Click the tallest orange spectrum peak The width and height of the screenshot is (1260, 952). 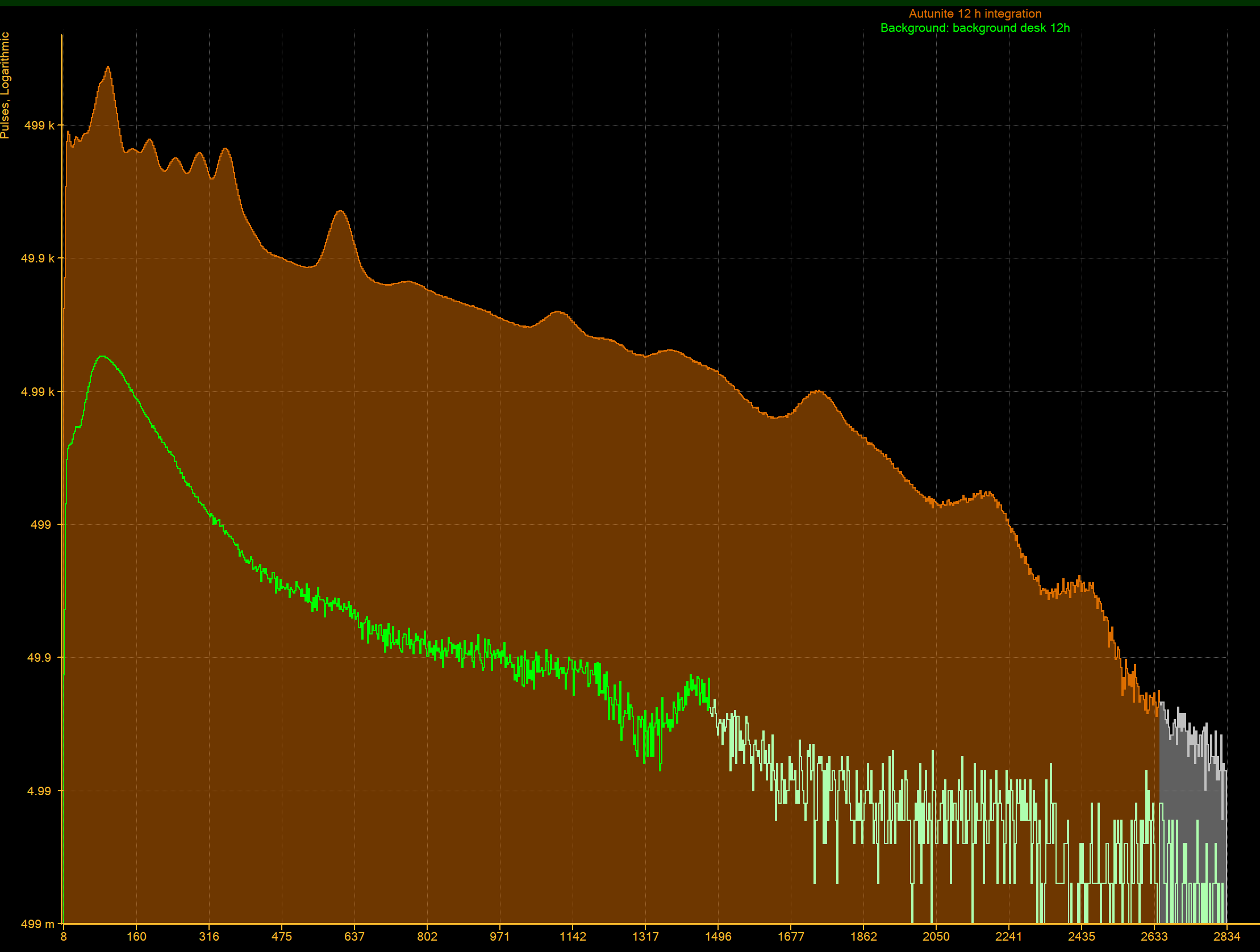(x=108, y=68)
